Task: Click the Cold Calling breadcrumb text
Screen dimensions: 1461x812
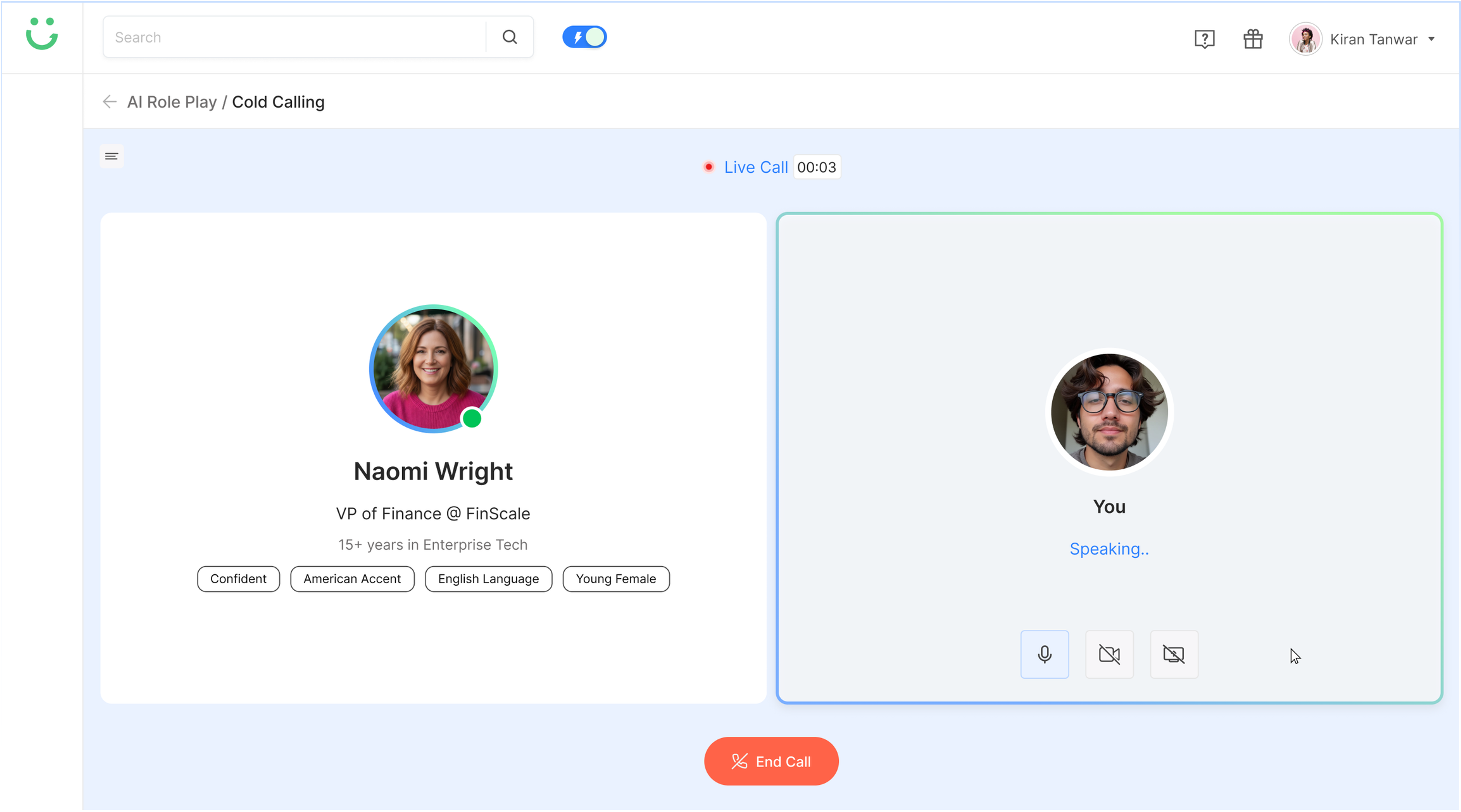Action: click(x=279, y=102)
